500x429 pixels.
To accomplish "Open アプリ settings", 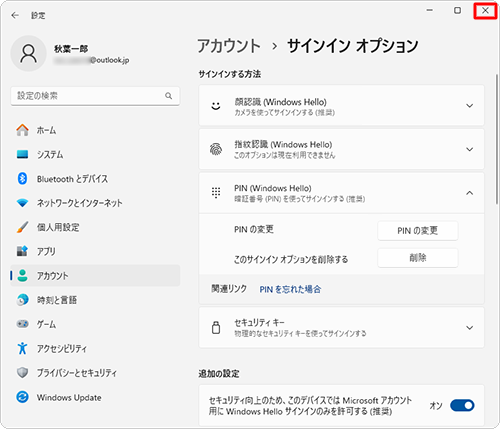I will (x=95, y=251).
